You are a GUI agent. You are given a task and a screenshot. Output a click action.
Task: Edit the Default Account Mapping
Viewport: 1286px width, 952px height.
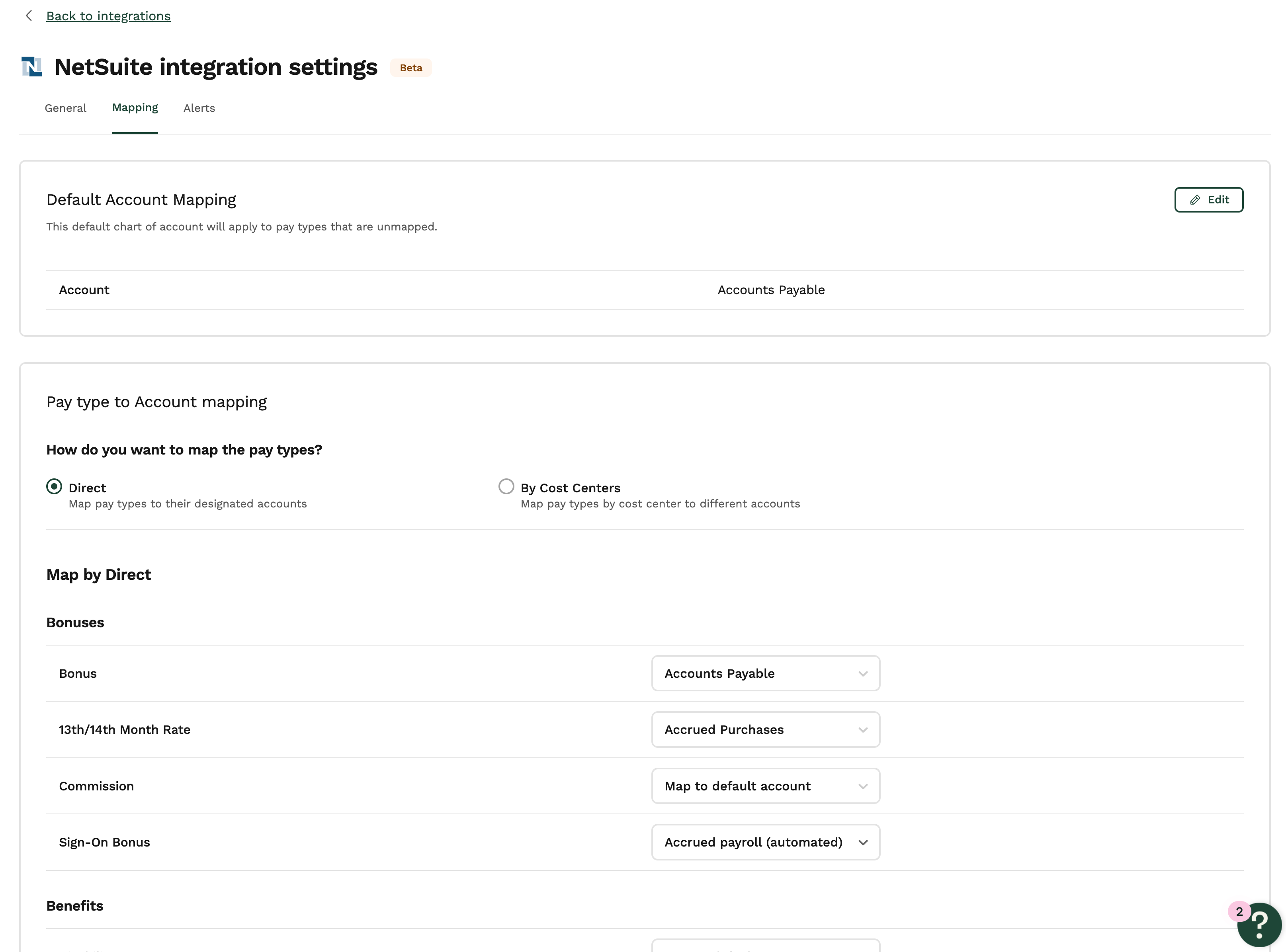coord(1209,200)
